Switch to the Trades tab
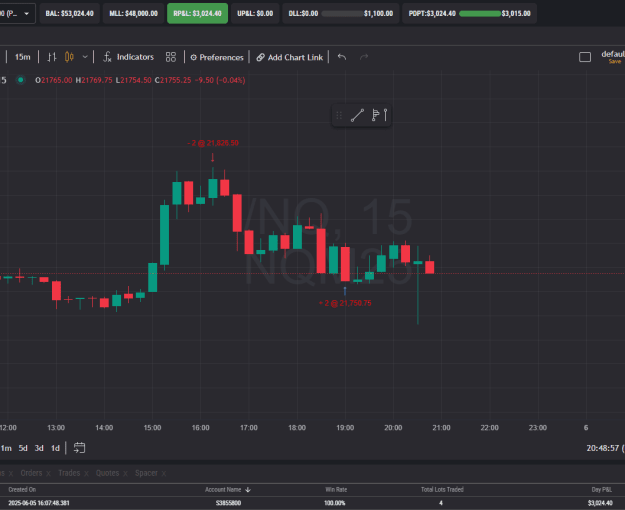 (69, 473)
